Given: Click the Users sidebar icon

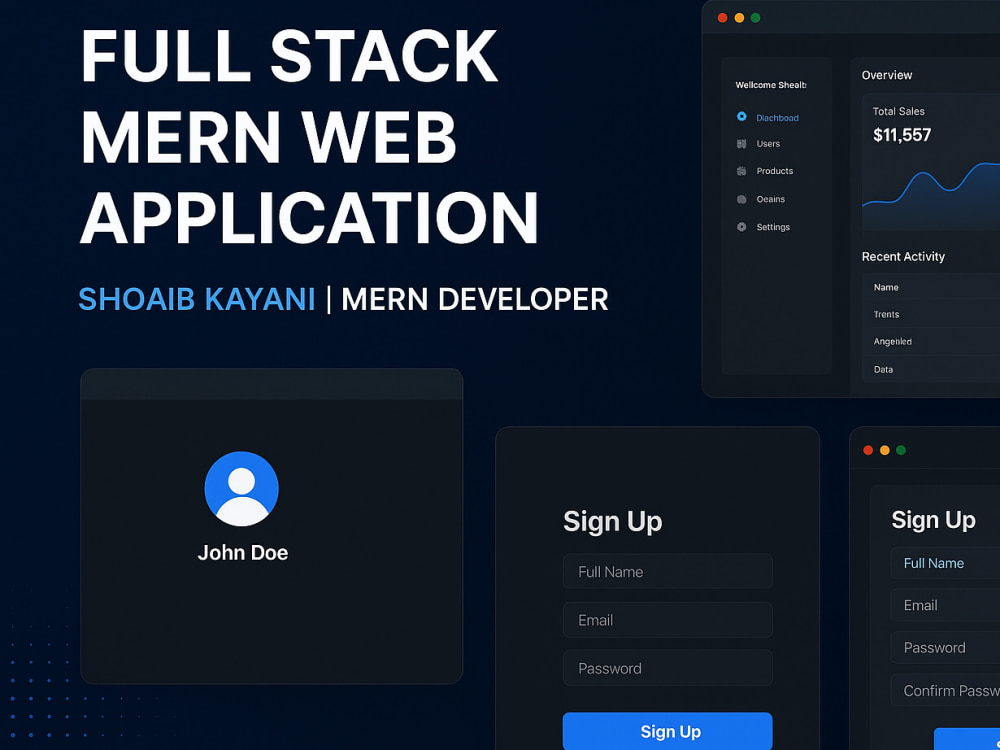Looking at the screenshot, I should [x=741, y=144].
